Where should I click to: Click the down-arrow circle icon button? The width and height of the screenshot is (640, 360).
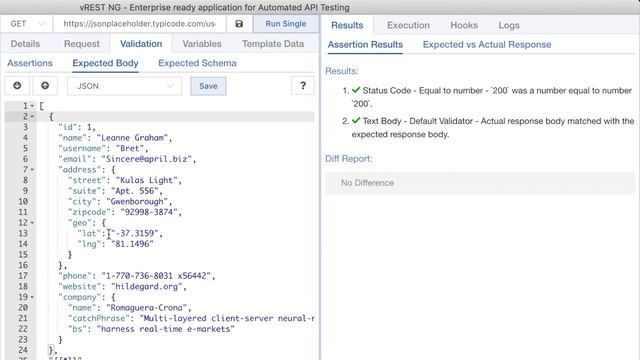click(17, 86)
